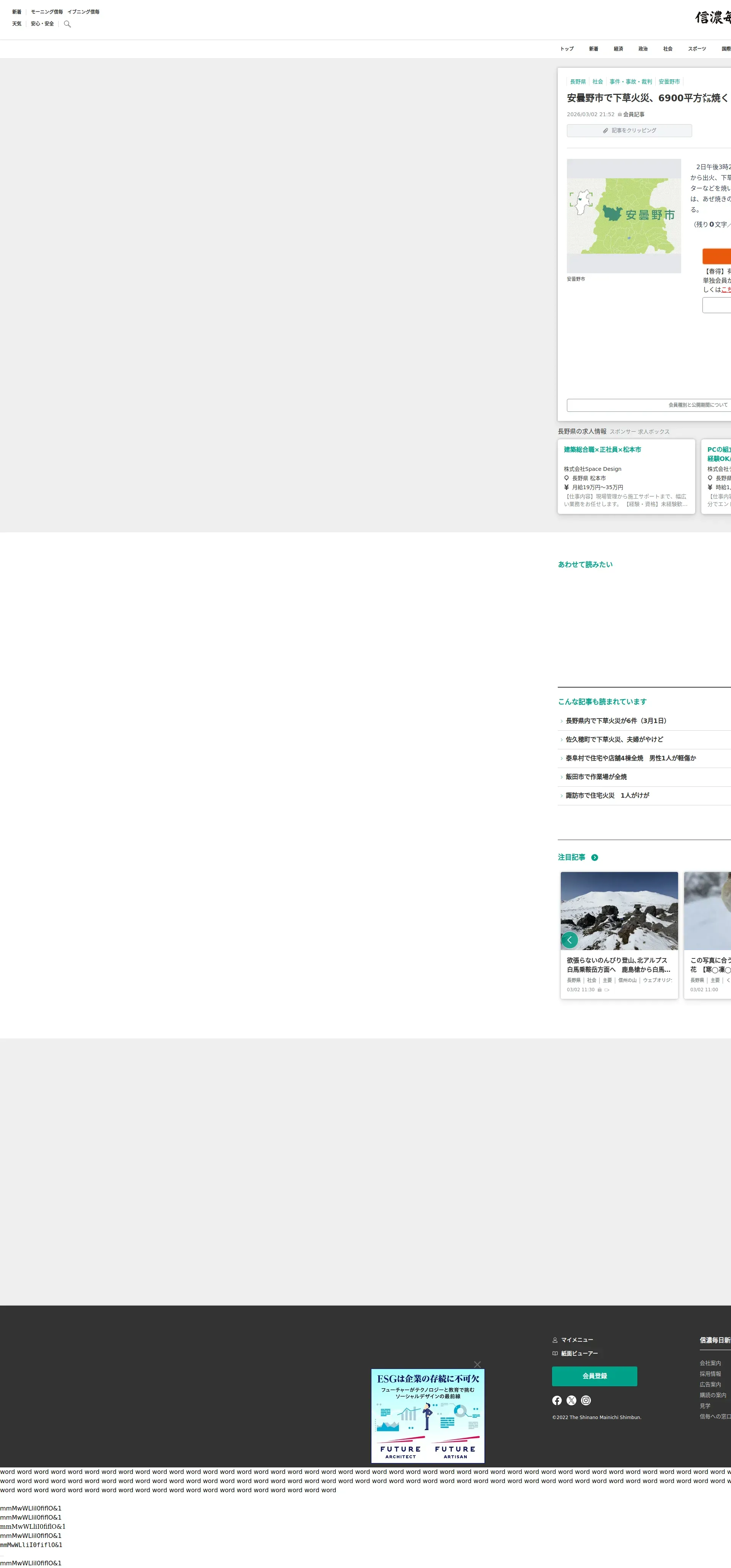Click the previous arrow on 注目記事 carousel
The image size is (731, 1568).
click(569, 940)
